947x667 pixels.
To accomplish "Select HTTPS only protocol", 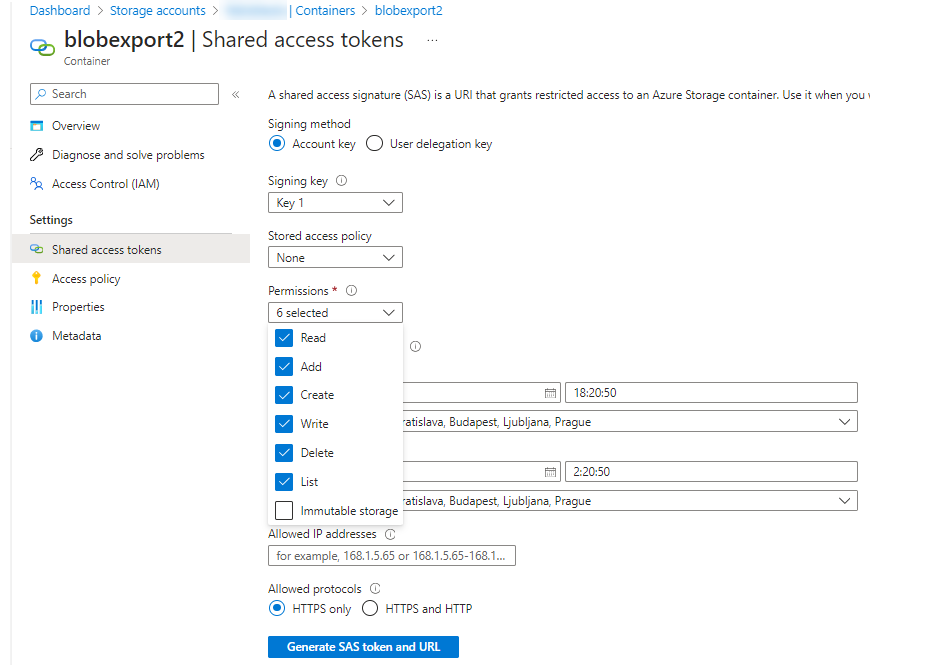I will pyautogui.click(x=277, y=608).
